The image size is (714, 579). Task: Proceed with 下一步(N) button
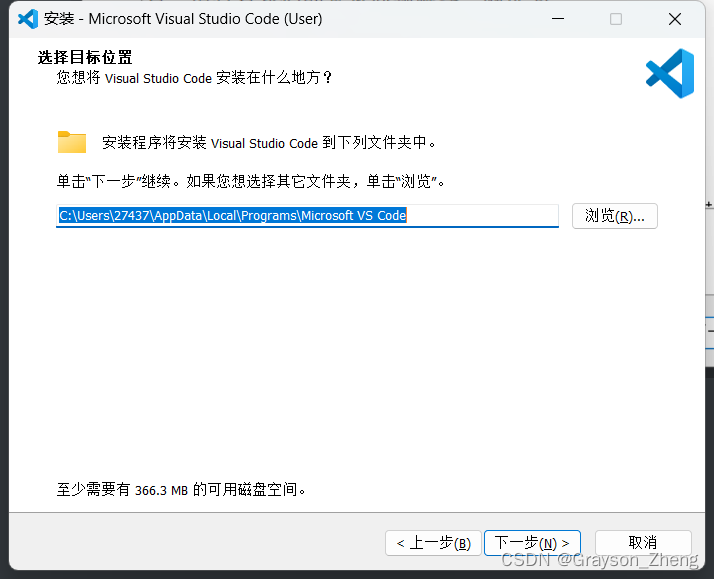532,543
